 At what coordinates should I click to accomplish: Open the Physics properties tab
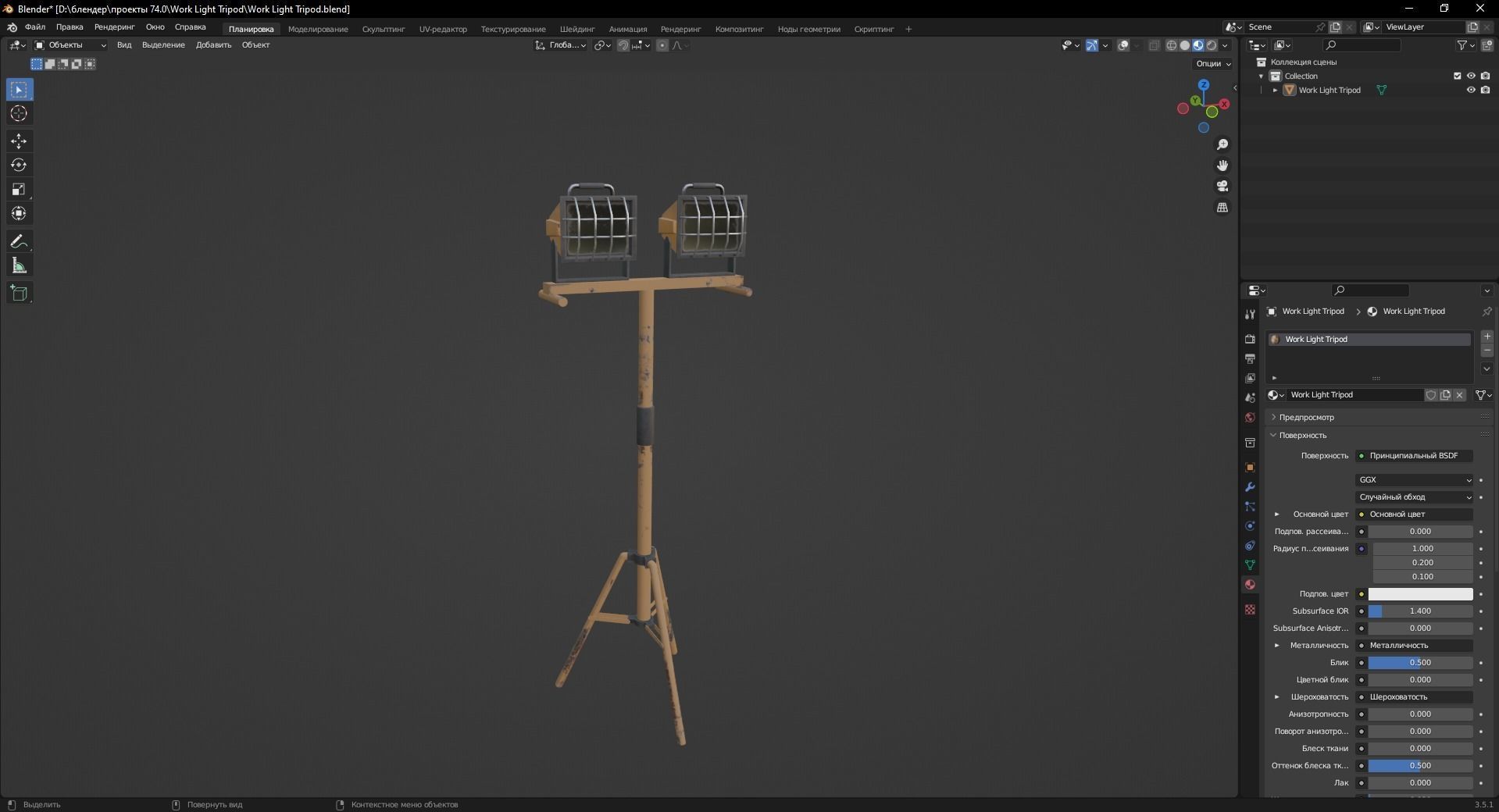[x=1250, y=526]
